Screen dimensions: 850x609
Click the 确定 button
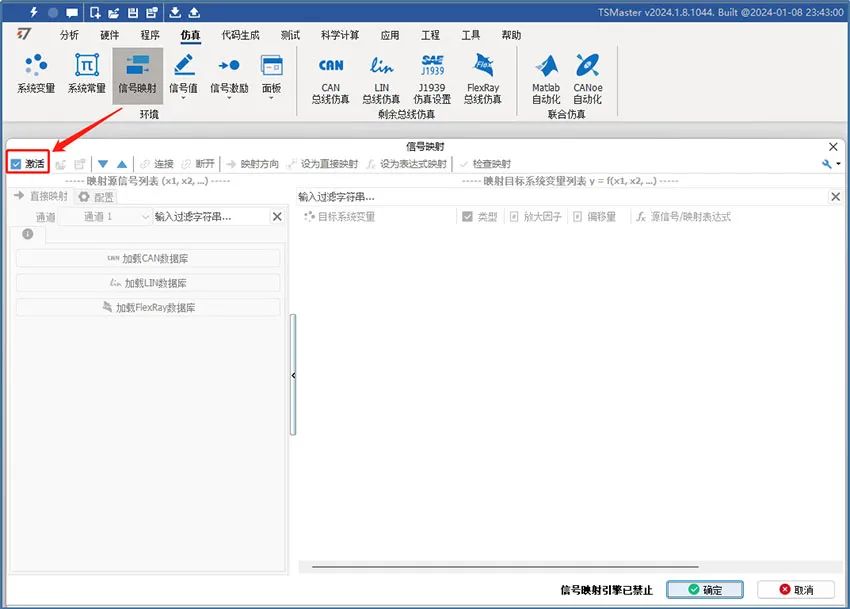(x=704, y=590)
